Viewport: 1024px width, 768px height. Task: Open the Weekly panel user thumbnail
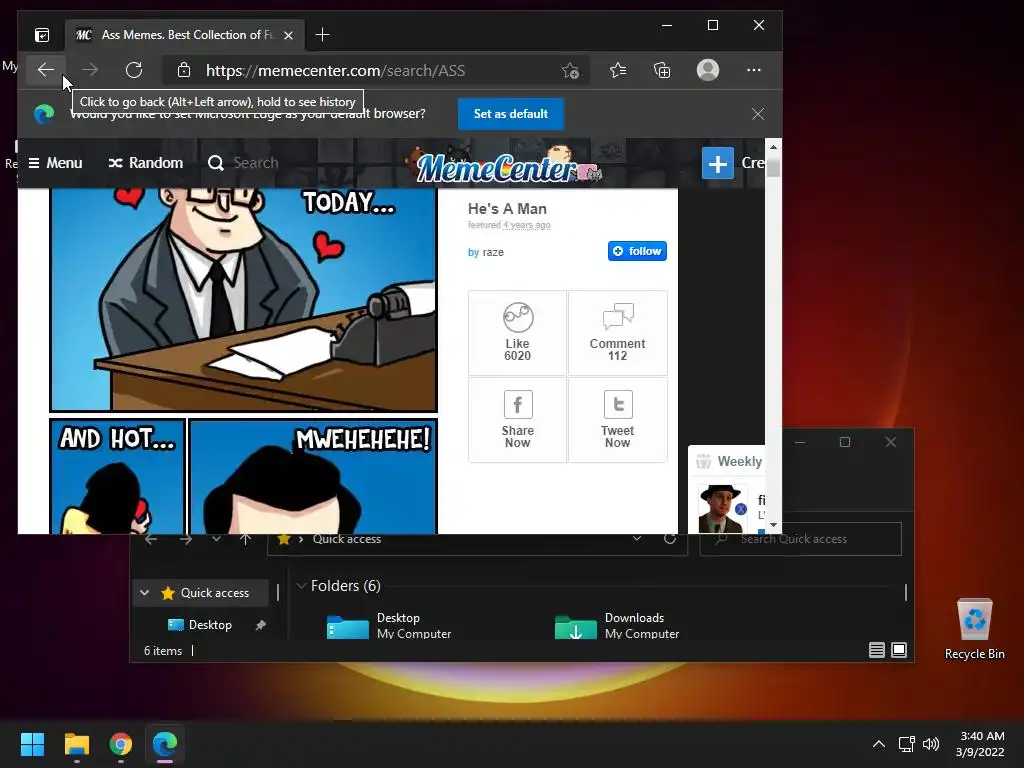(722, 508)
